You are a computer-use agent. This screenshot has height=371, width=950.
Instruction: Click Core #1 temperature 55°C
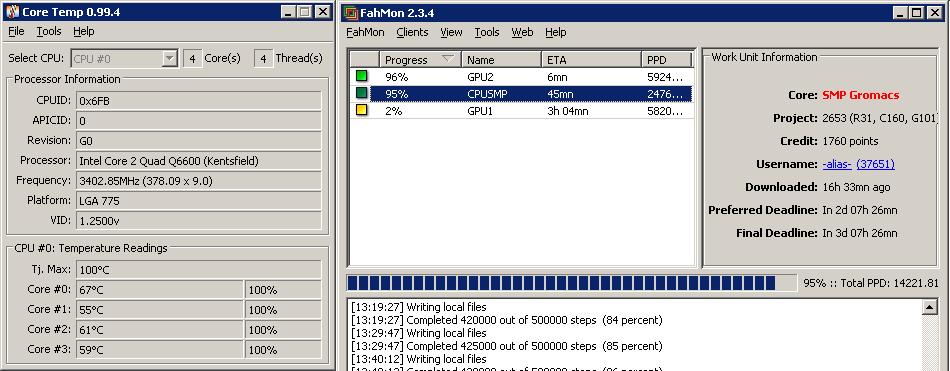[x=160, y=310]
